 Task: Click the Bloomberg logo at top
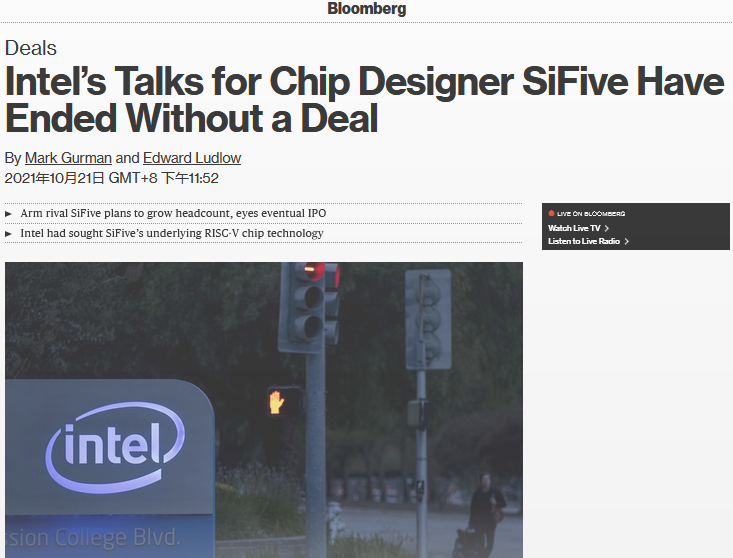(366, 8)
